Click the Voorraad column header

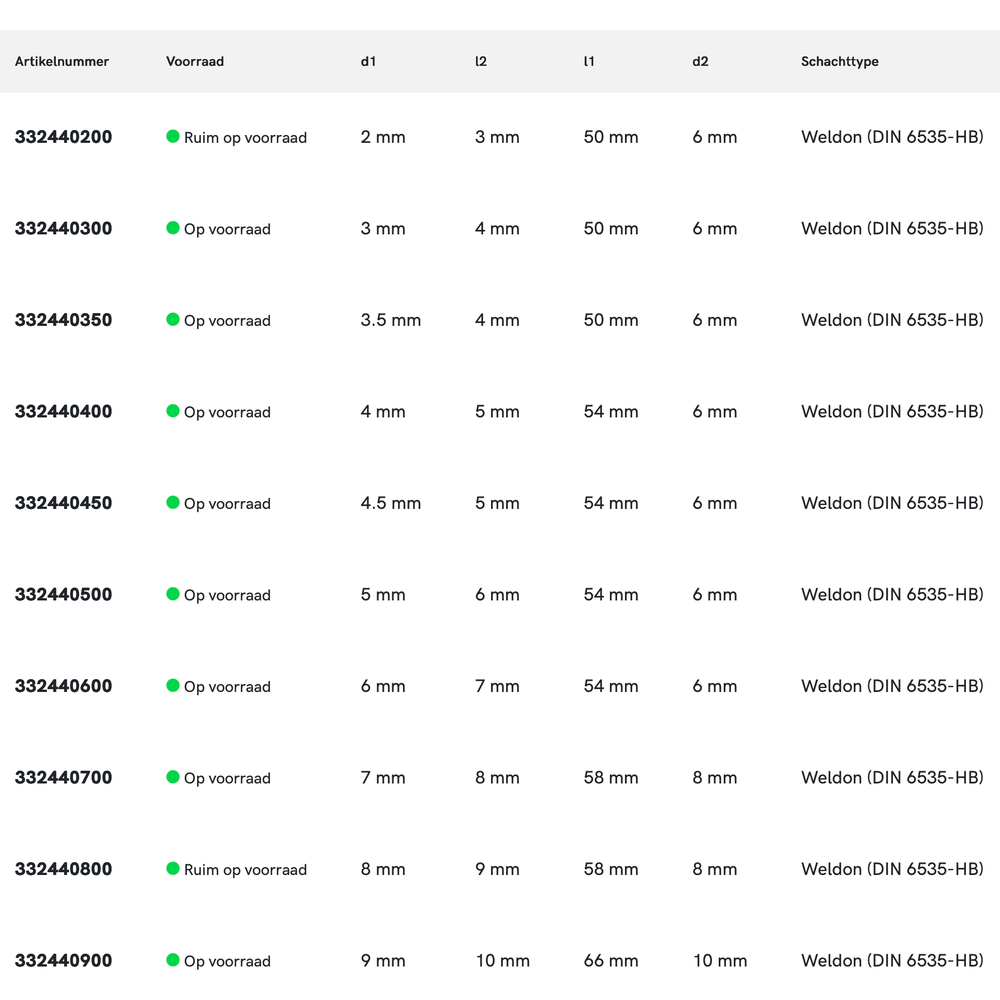pyautogui.click(x=195, y=62)
